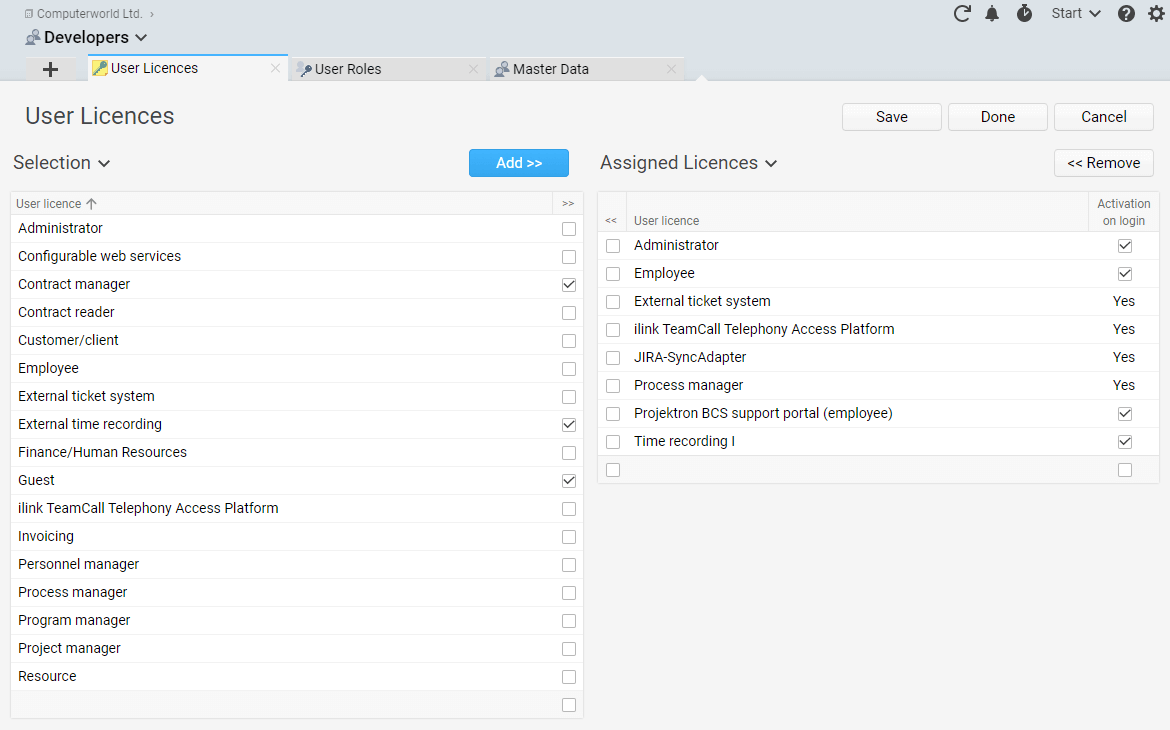Viewport: 1170px width, 730px height.
Task: Switch to the Master Data tab
Action: pyautogui.click(x=550, y=69)
